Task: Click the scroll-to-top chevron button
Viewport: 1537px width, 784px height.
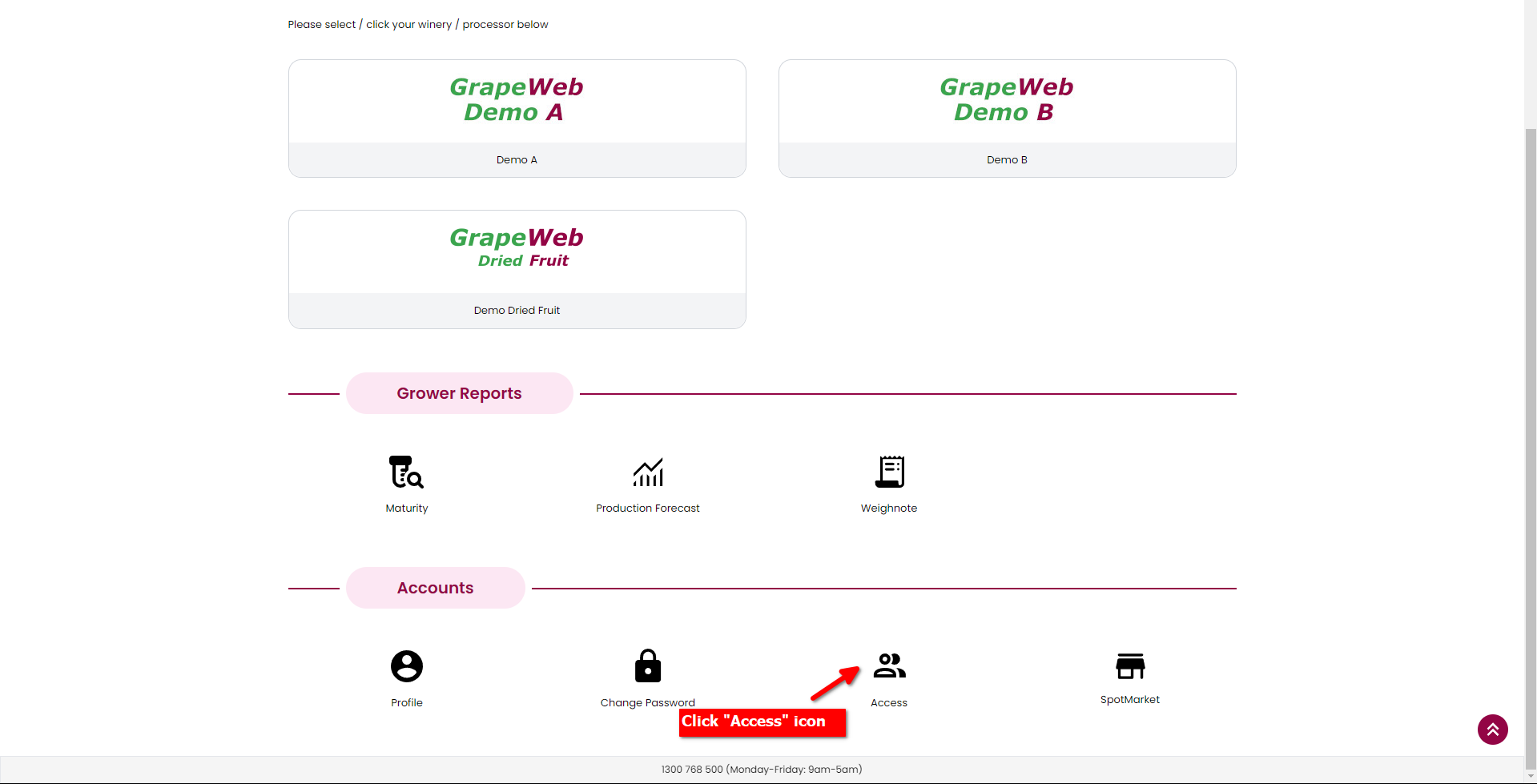Action: [1492, 730]
